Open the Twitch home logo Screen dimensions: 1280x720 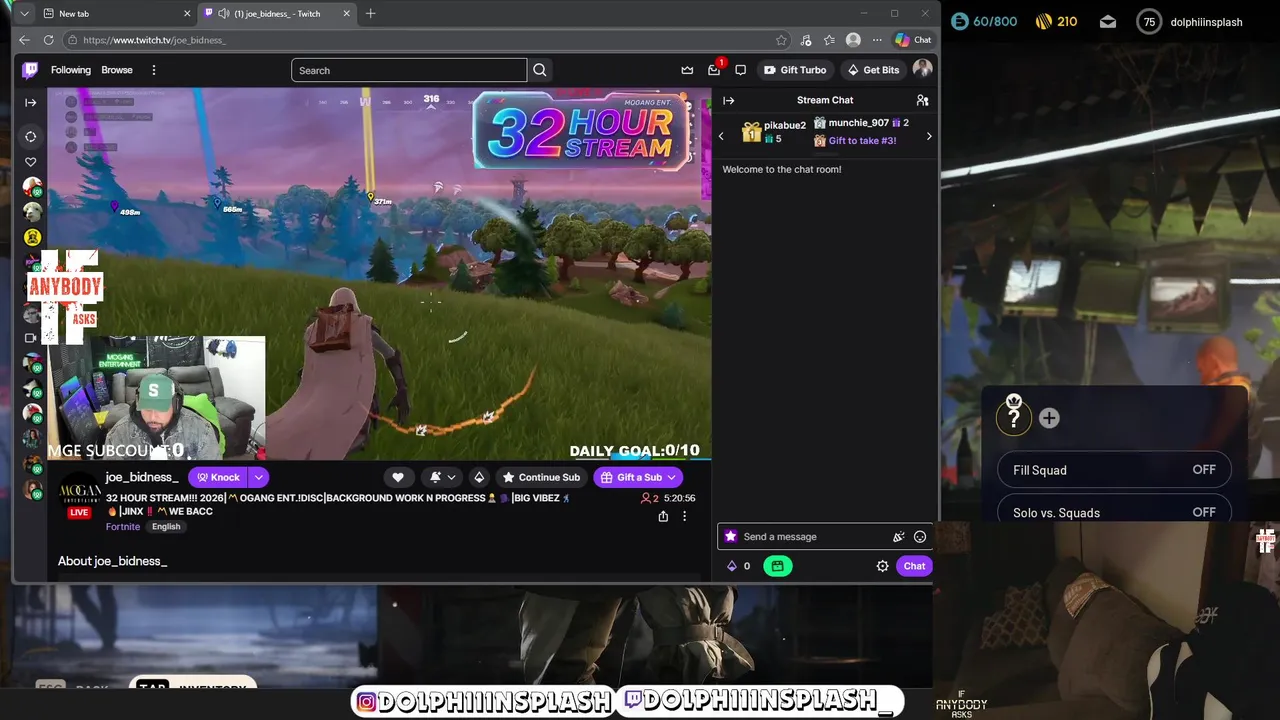31,70
